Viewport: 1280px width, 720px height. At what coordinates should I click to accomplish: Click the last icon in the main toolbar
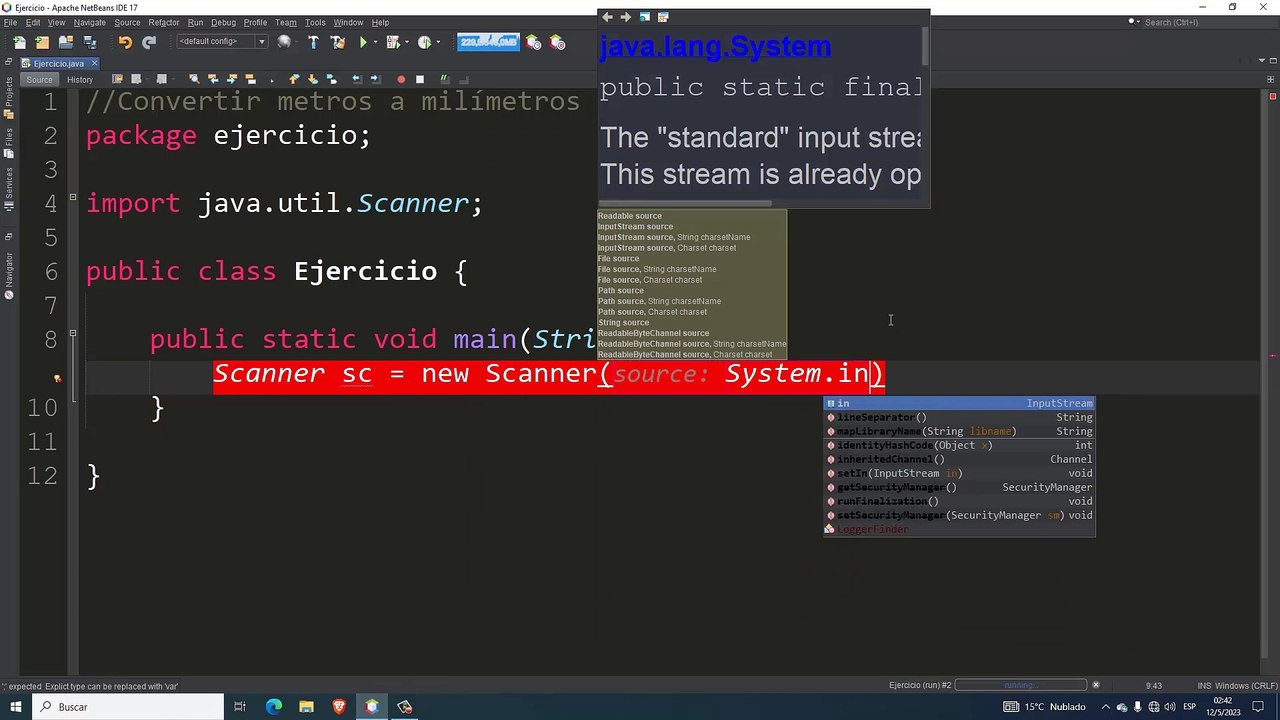tap(557, 42)
